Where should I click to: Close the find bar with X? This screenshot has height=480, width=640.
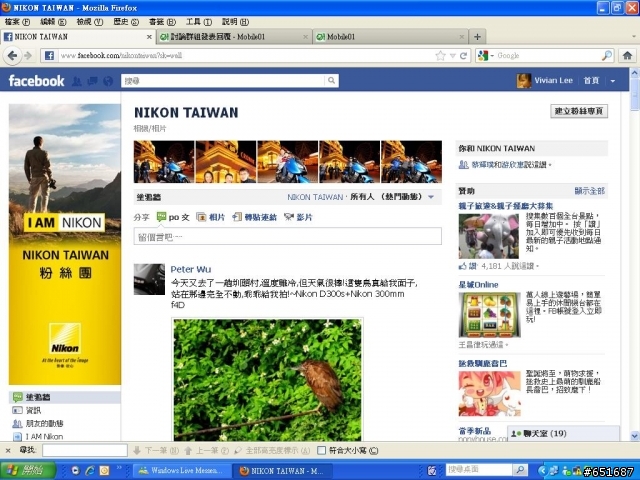tap(8, 451)
